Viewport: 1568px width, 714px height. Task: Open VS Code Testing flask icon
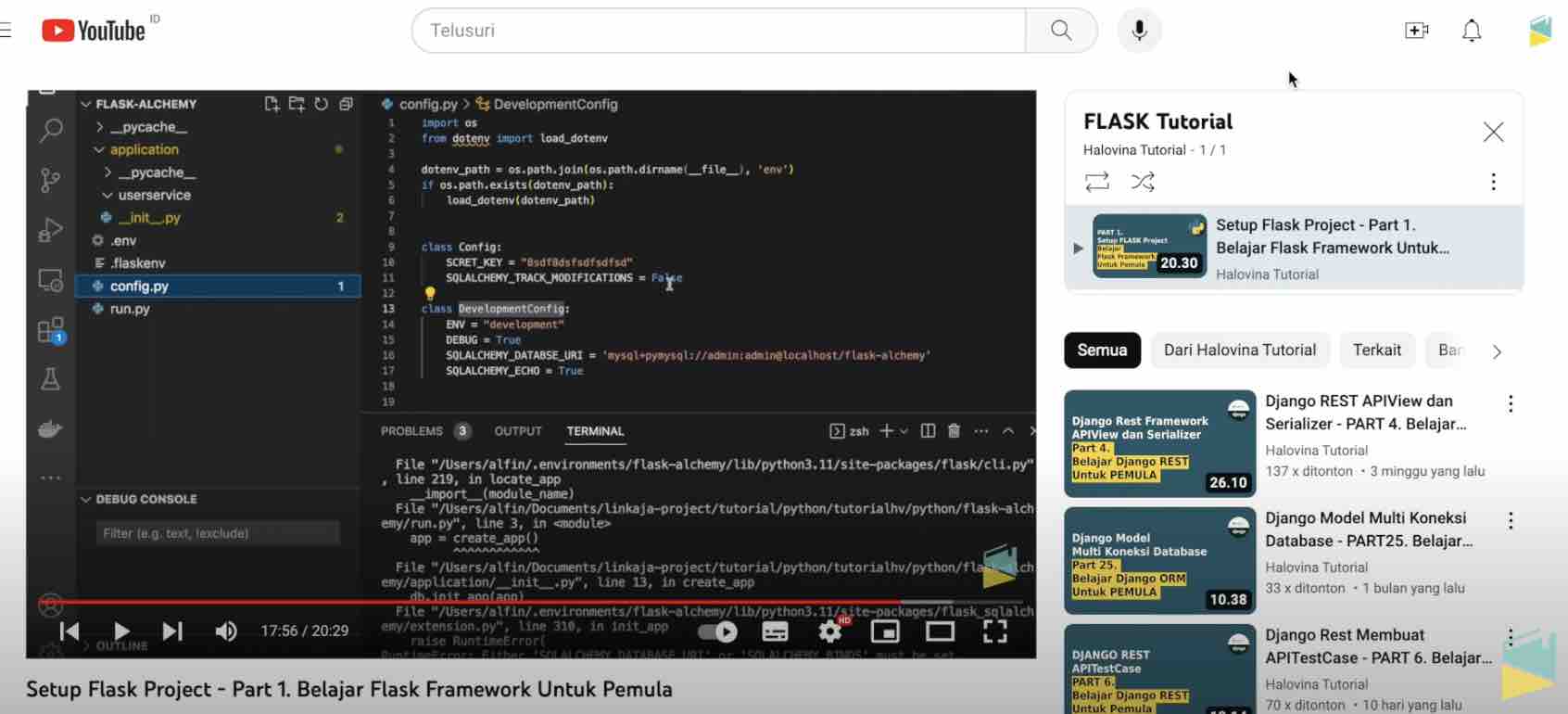click(51, 379)
